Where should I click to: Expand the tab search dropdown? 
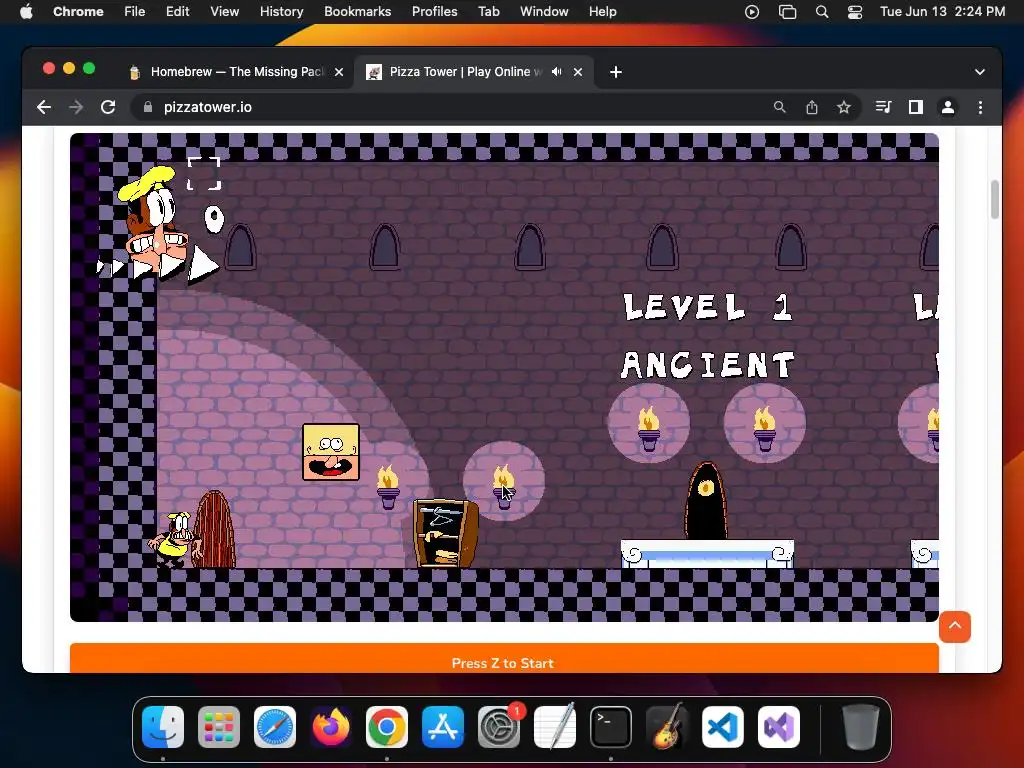tap(980, 72)
